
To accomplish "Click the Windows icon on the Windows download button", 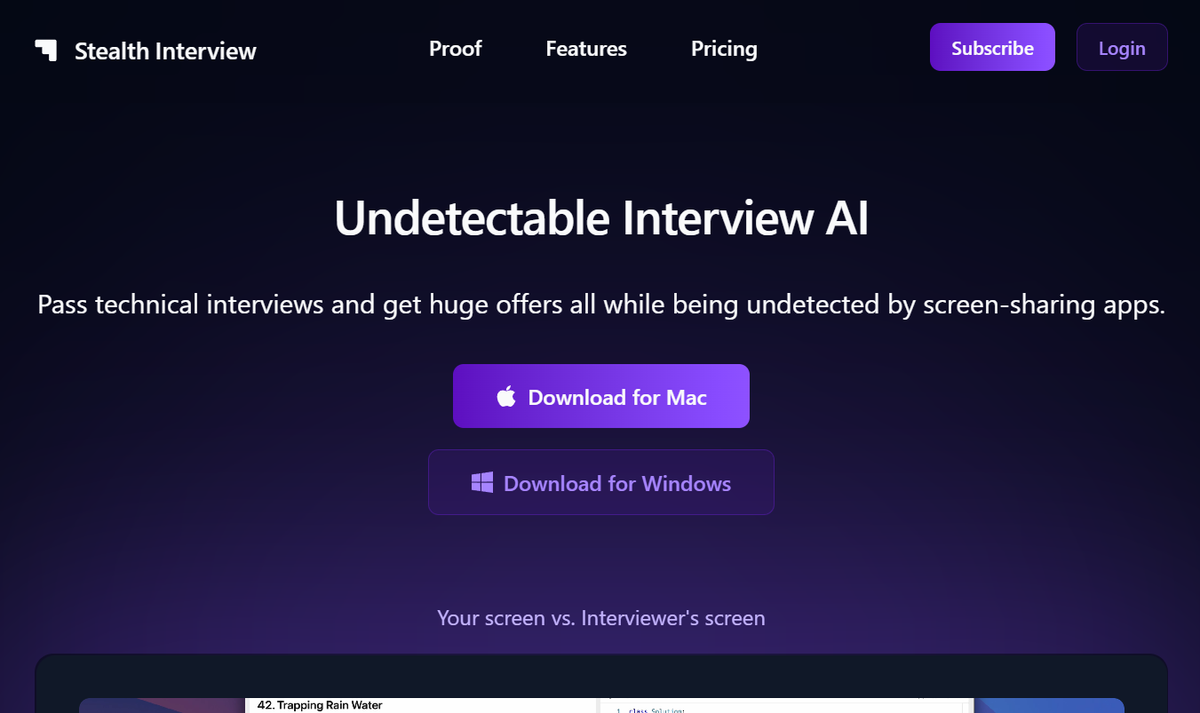I will coord(482,482).
